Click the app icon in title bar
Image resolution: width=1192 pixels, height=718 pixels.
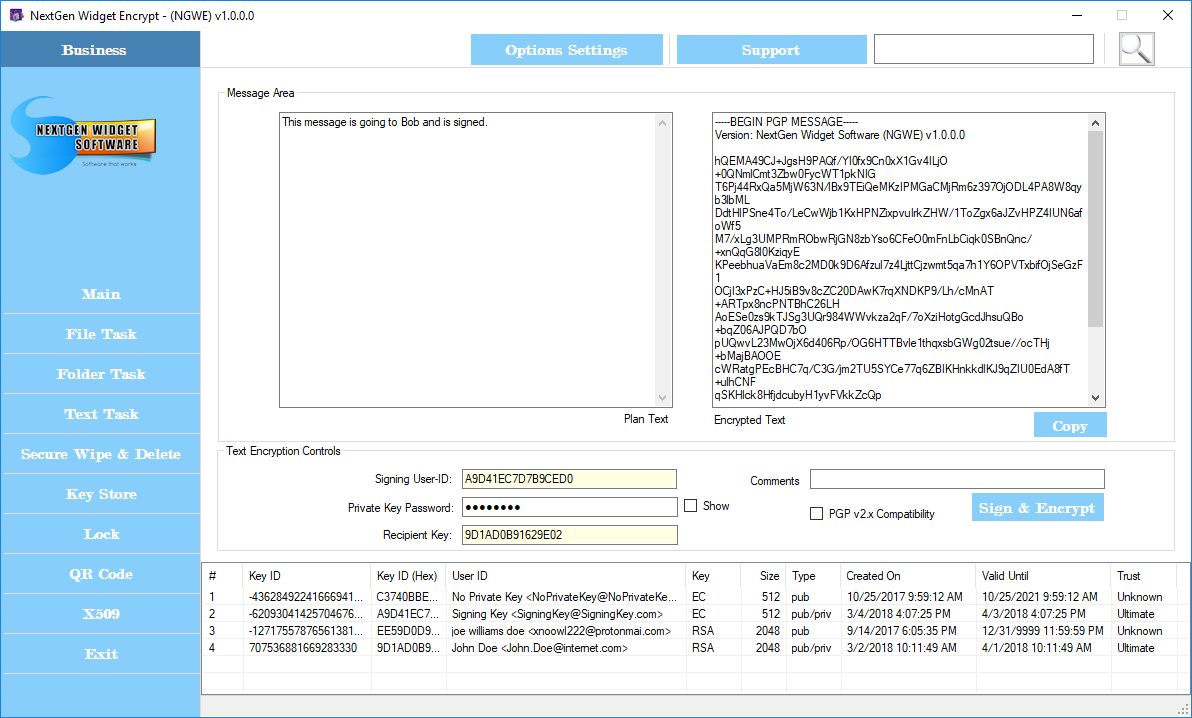(16, 15)
